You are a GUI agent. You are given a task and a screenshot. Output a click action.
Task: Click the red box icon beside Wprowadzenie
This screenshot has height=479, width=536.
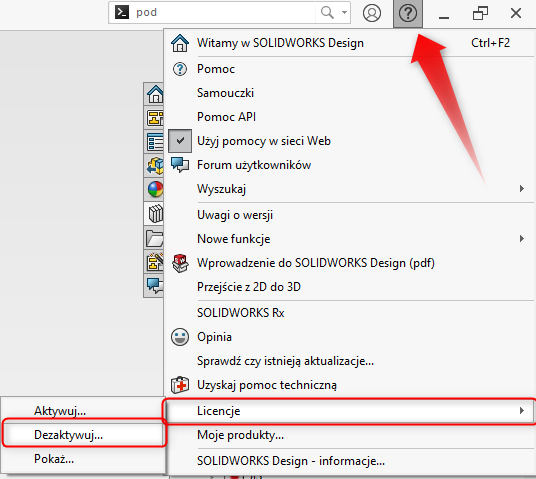(180, 263)
